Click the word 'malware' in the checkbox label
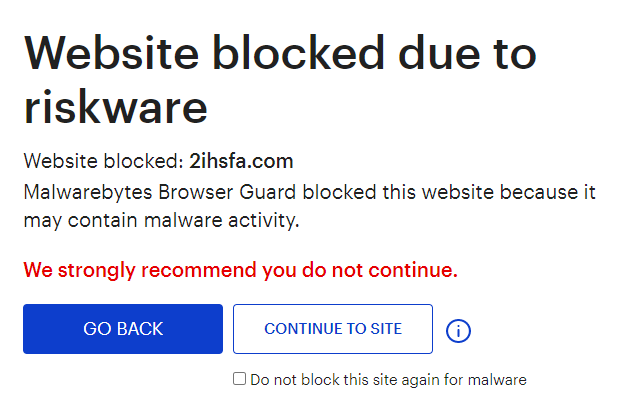 click(498, 380)
